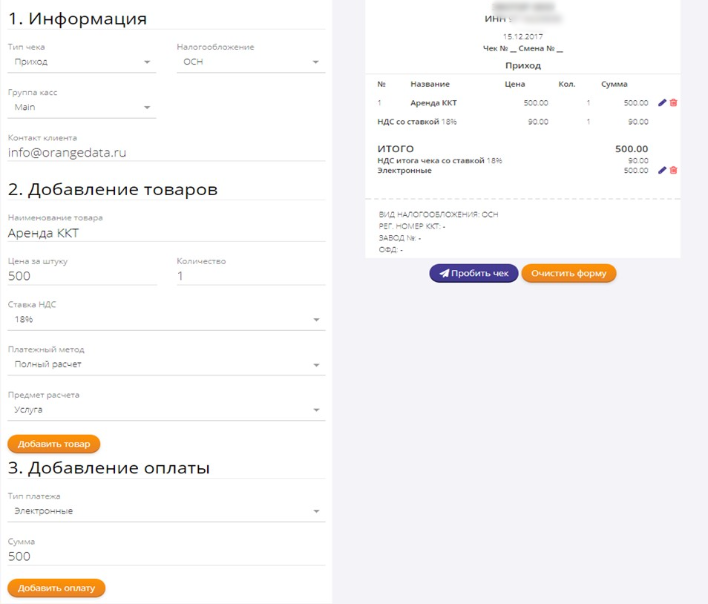Viewport: 708px width, 604px height.
Task: Click the paper plane icon on Пробить чек
Action: click(x=444, y=273)
